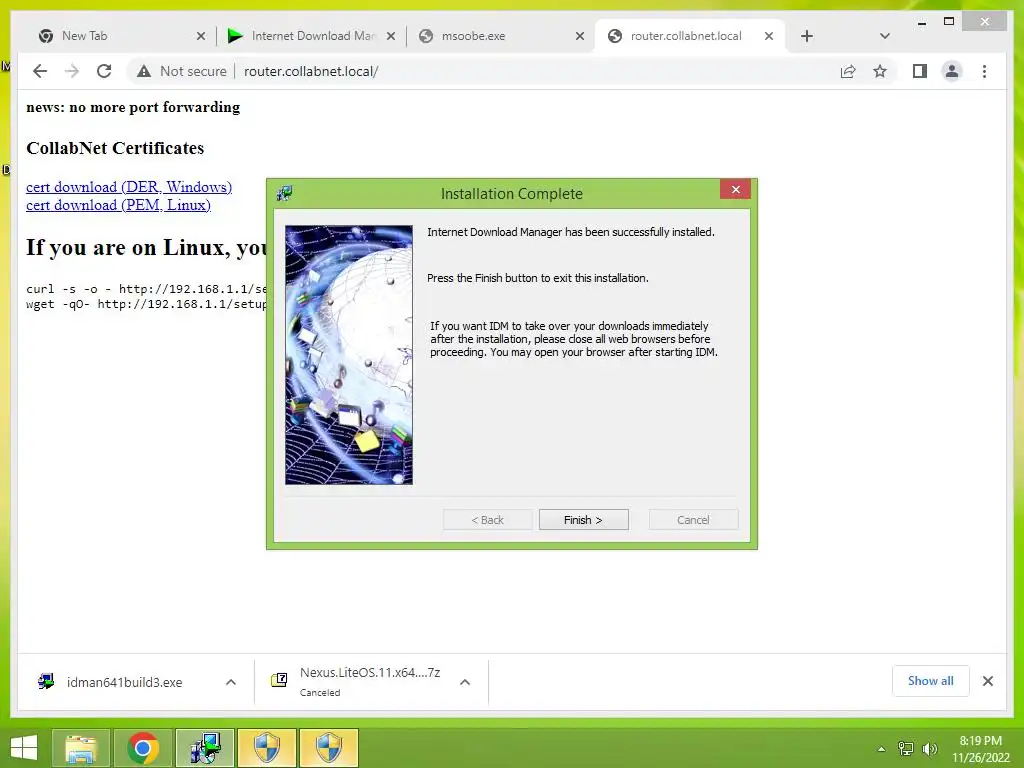
Task: Reload the current page
Action: coord(104,71)
